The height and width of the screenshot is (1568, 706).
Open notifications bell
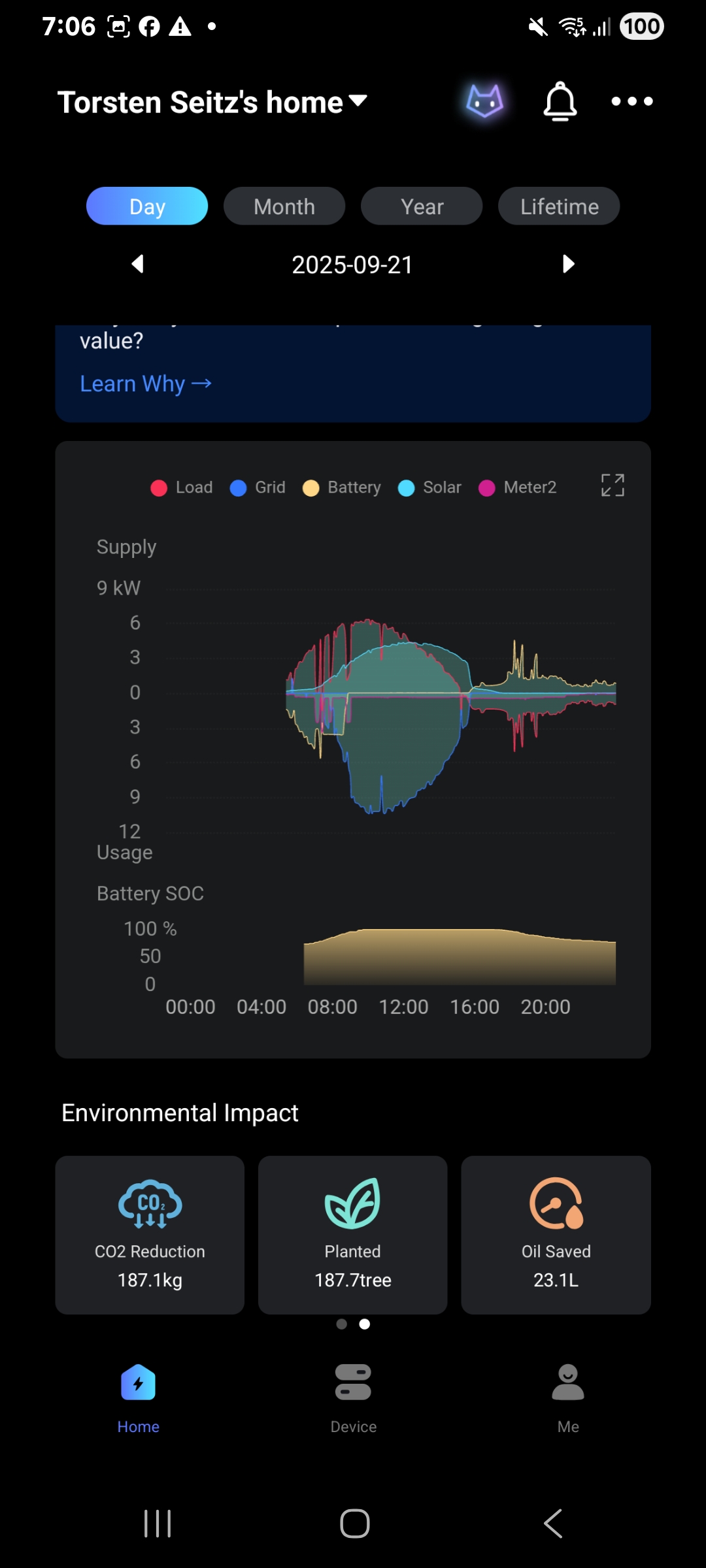(x=560, y=101)
